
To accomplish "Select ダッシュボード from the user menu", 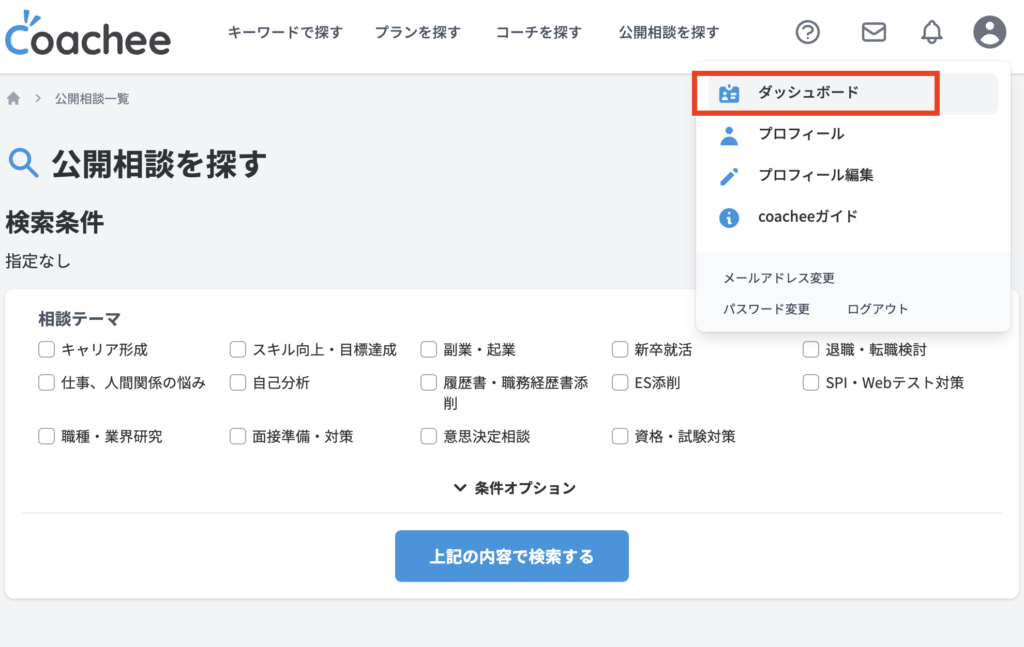I will coord(808,92).
